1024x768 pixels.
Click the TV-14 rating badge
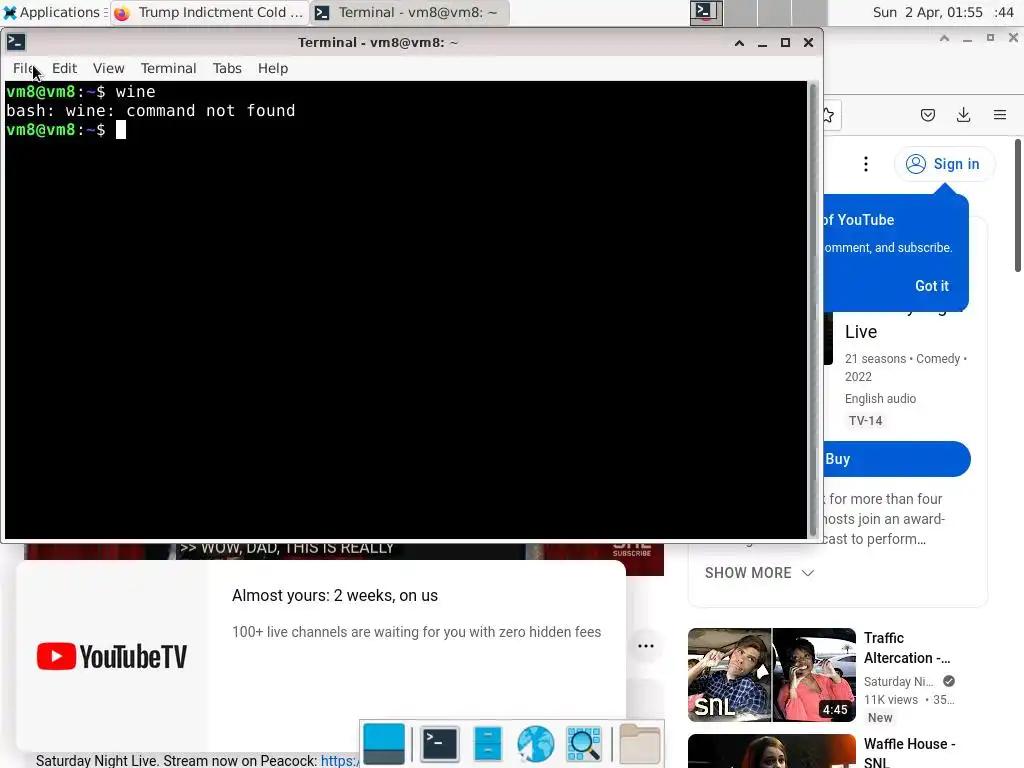pos(865,421)
